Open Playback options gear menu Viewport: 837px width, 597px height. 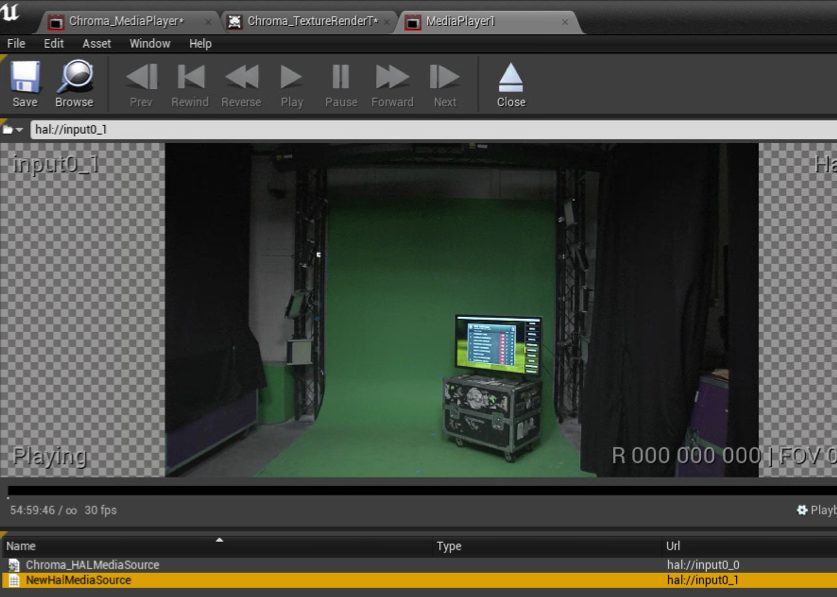(x=816, y=510)
